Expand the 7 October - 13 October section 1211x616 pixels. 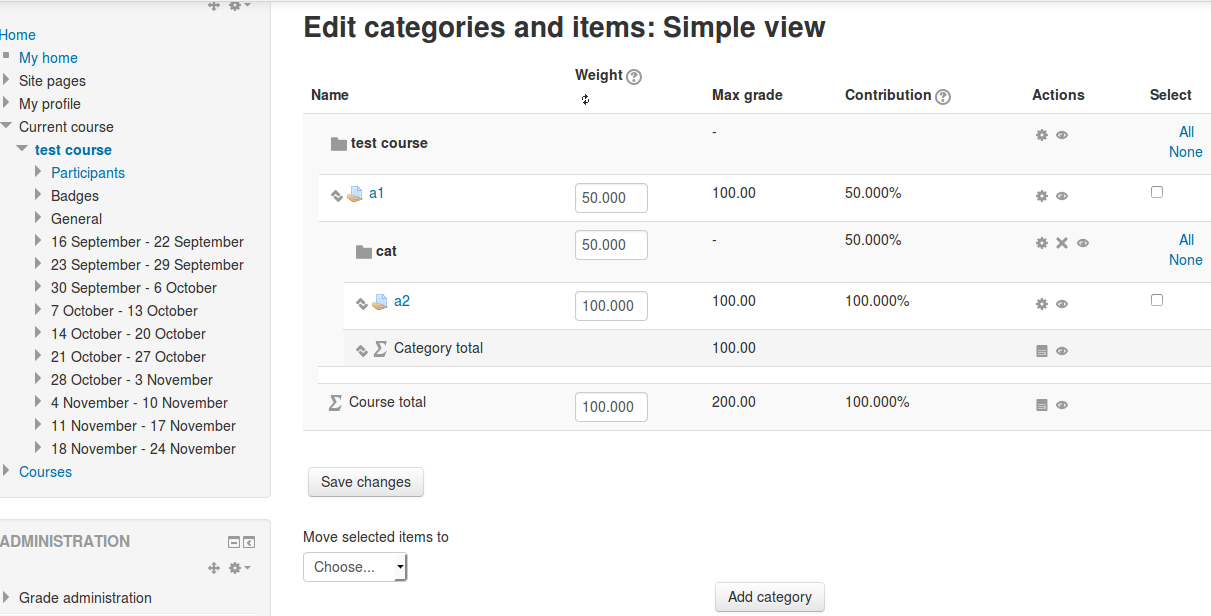tap(38, 310)
